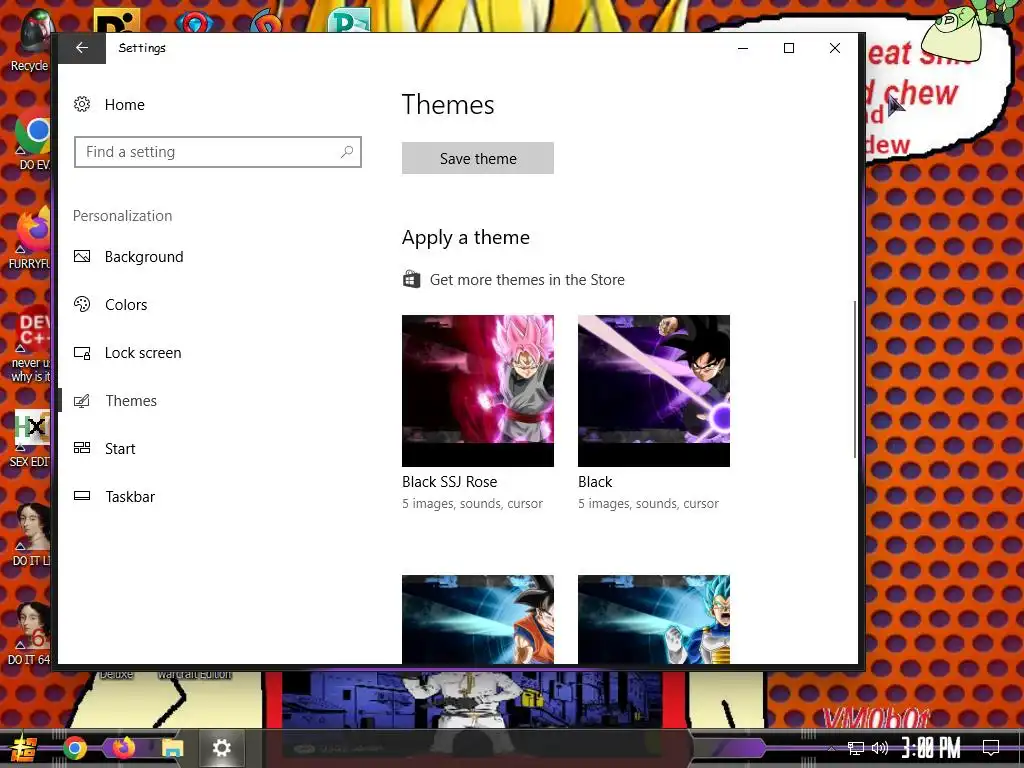Image resolution: width=1024 pixels, height=768 pixels.
Task: Click the Lock screen icon
Action: [82, 353]
